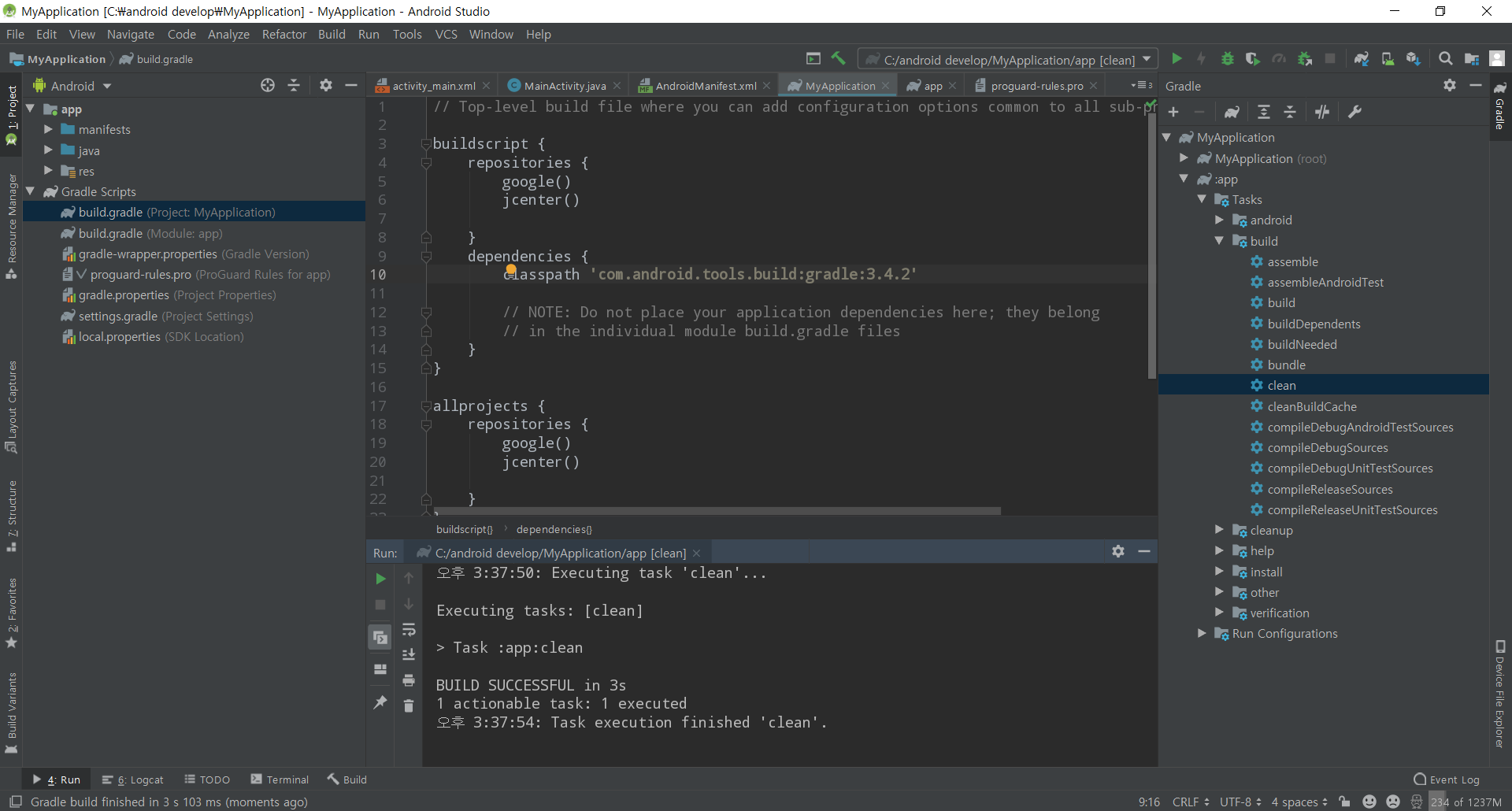
Task: Open Logcat tool window
Action: (133, 780)
